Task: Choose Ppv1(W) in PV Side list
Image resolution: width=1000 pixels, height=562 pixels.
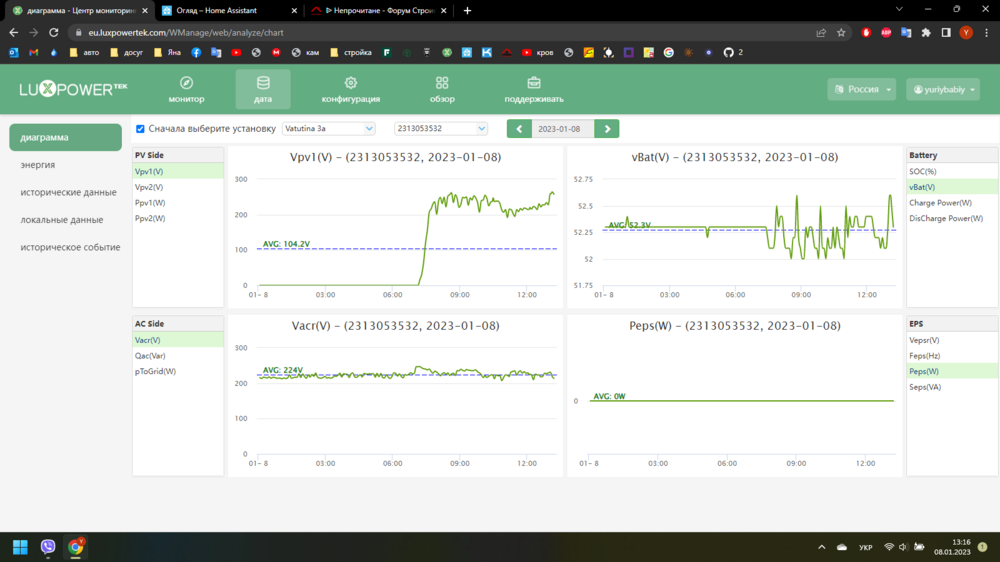Action: 150,203
